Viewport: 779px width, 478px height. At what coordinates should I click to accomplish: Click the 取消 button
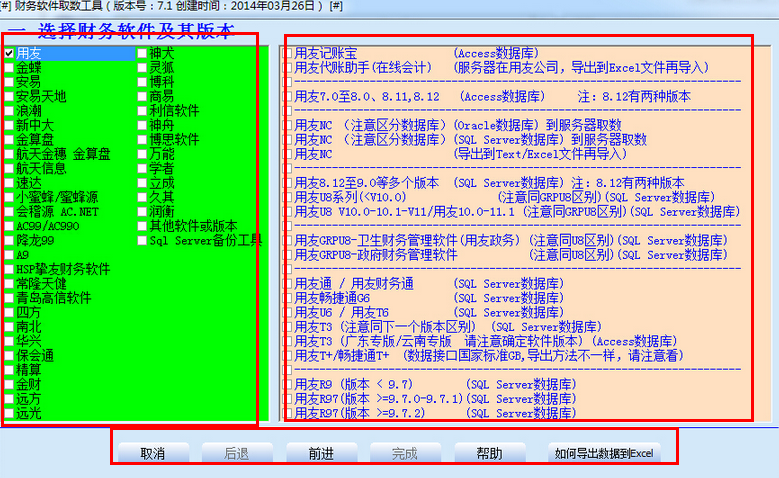[x=153, y=453]
